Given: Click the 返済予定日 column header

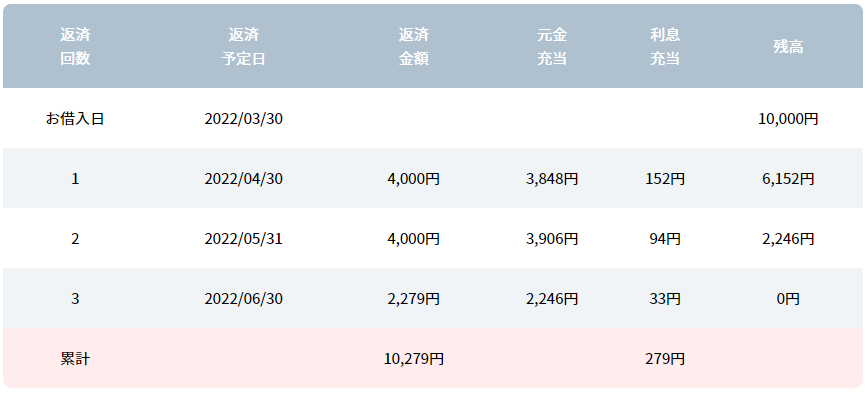Looking at the screenshot, I should [x=244, y=46].
